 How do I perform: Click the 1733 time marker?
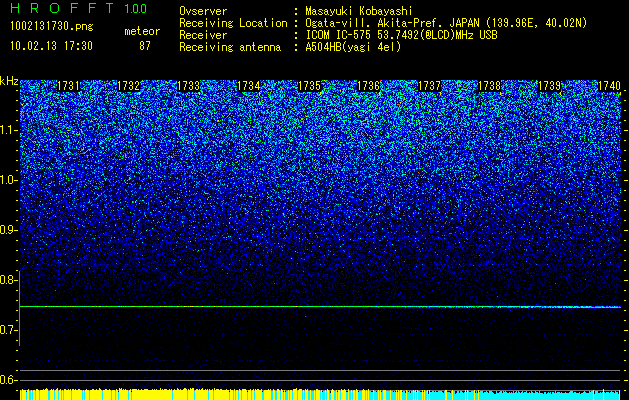[189, 86]
